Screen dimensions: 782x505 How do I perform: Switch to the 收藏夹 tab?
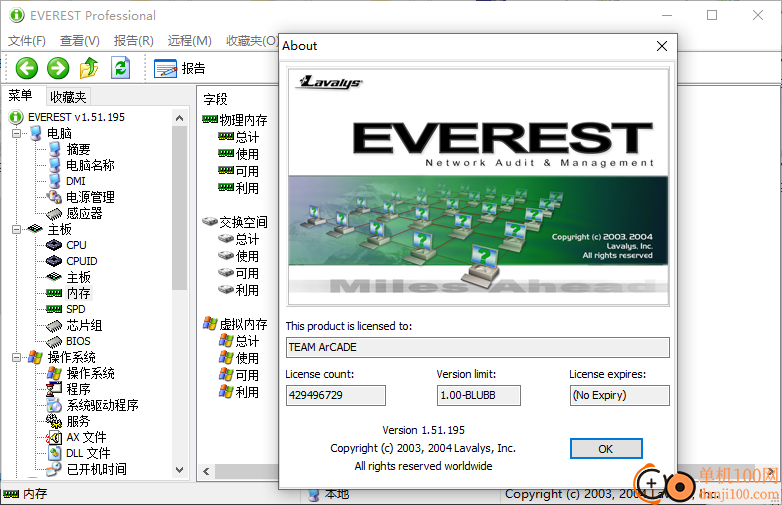tap(68, 97)
